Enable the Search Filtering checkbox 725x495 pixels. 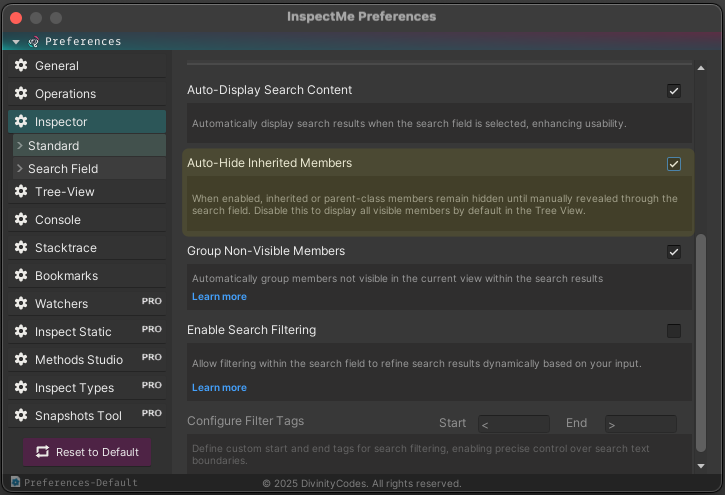(674, 331)
